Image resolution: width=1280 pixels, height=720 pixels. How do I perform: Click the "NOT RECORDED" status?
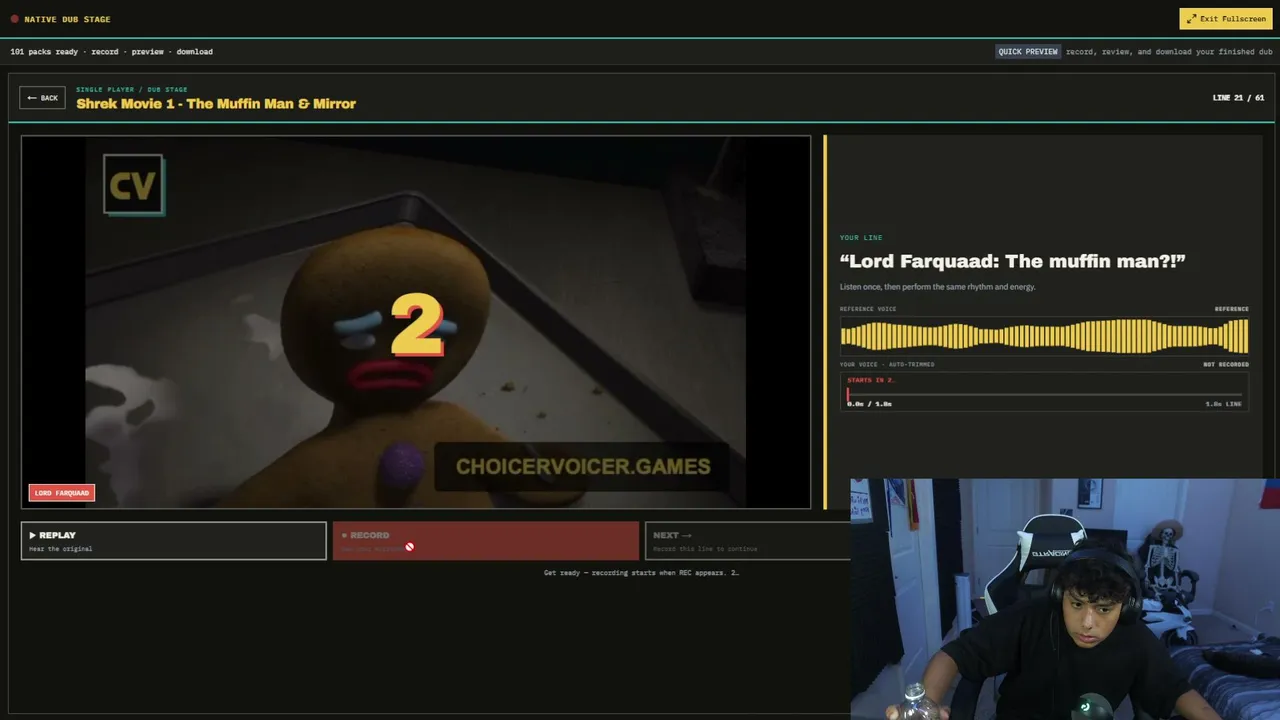click(1226, 365)
